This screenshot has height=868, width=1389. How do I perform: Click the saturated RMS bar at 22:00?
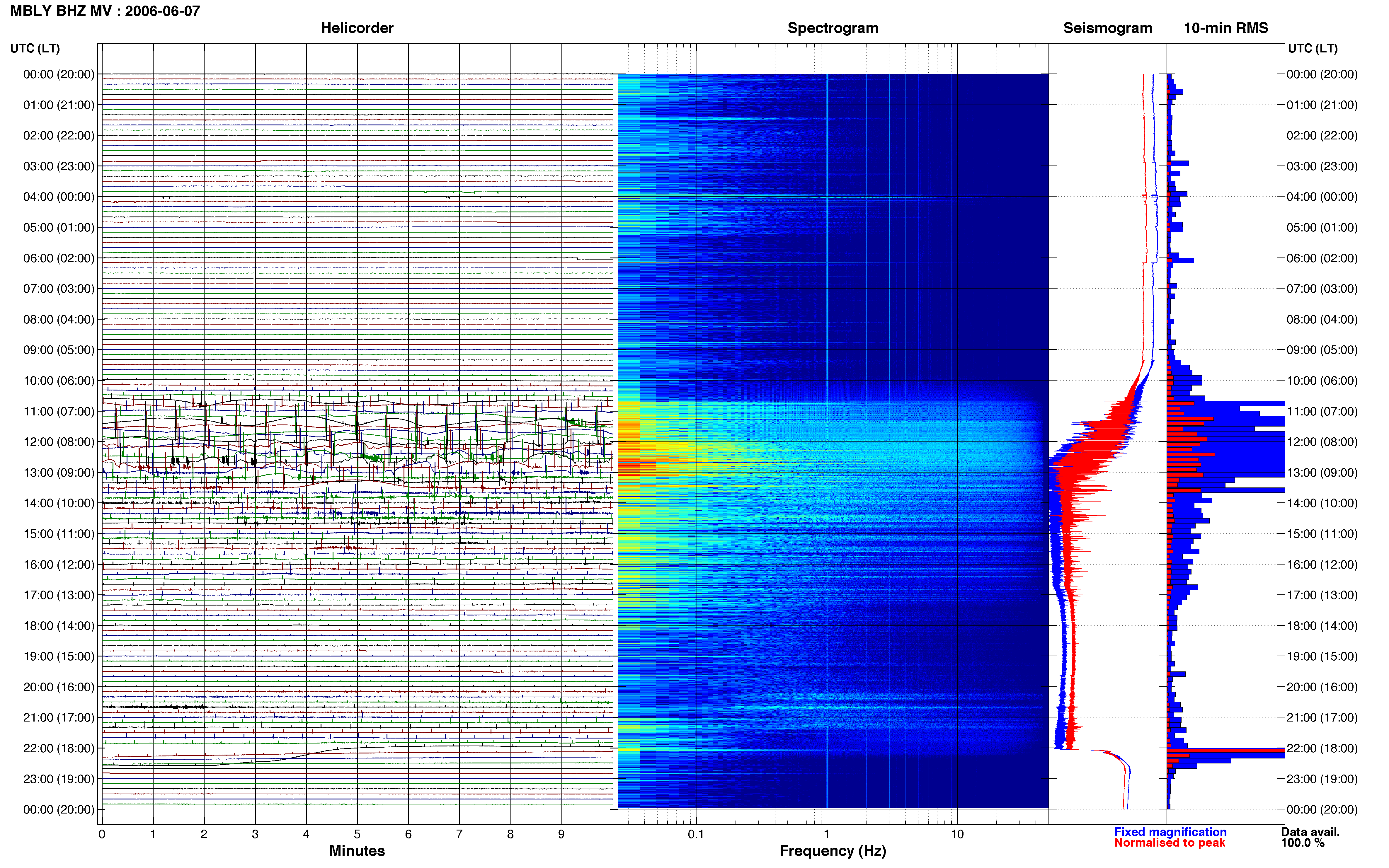(1226, 751)
